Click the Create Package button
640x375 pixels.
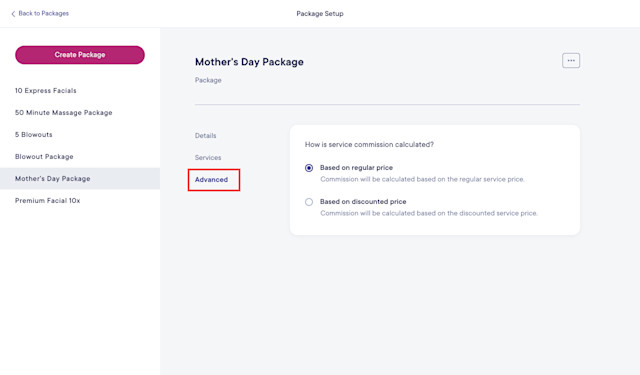pos(80,55)
